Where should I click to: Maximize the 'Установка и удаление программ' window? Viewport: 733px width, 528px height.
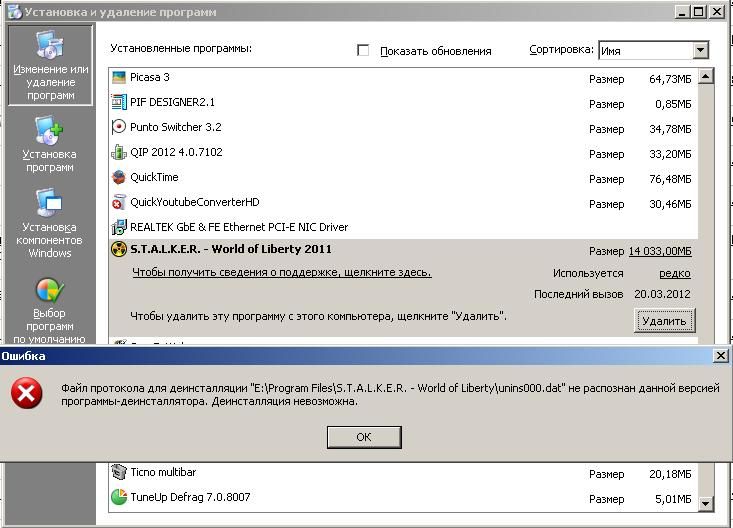tap(699, 11)
